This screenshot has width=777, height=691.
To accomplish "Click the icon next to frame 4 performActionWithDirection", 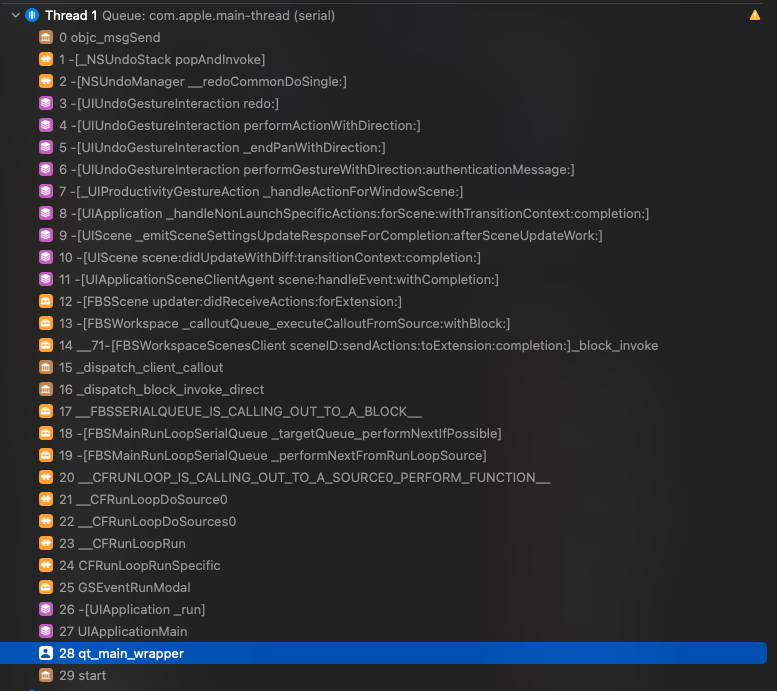I will tap(46, 125).
